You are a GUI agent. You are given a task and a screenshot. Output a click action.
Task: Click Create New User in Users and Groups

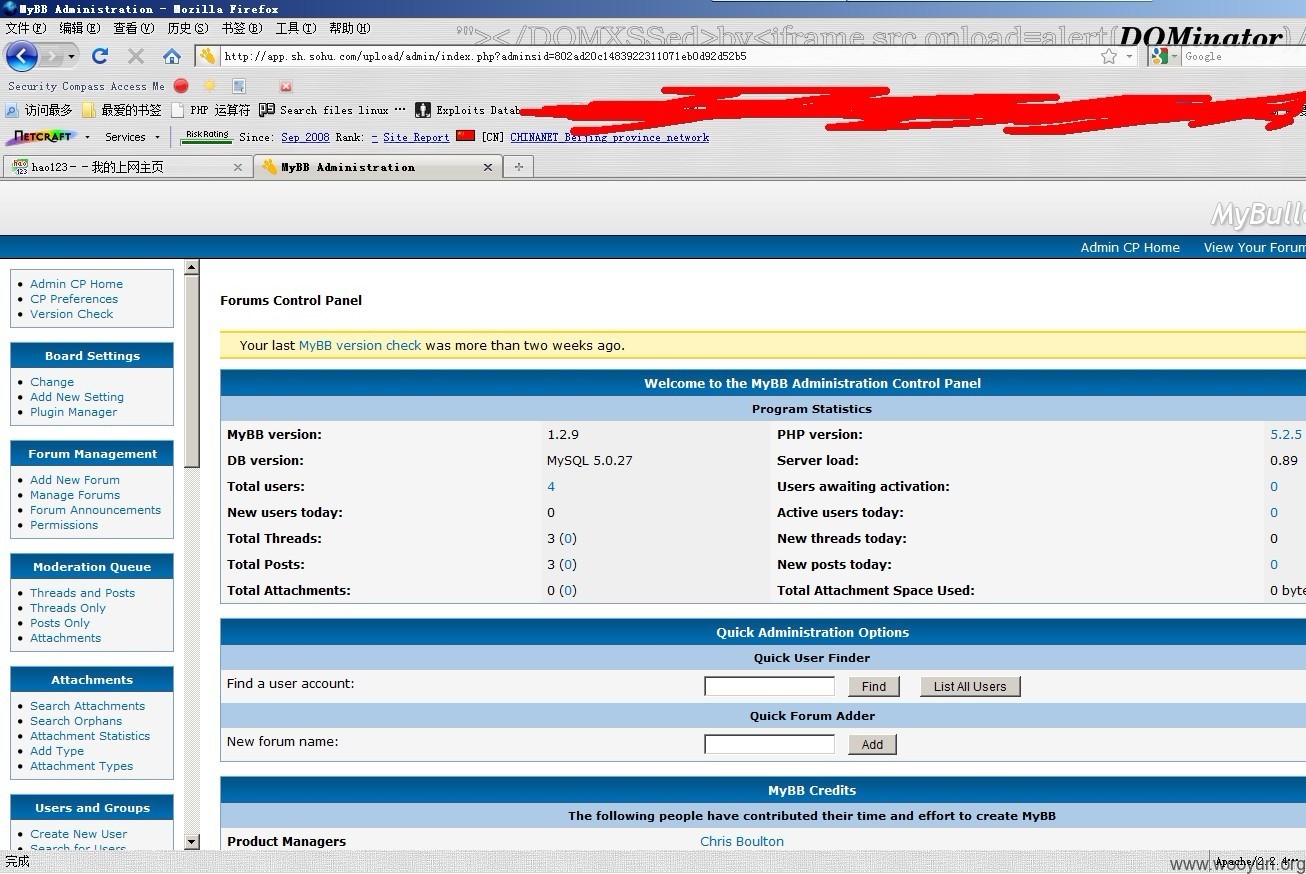(79, 834)
